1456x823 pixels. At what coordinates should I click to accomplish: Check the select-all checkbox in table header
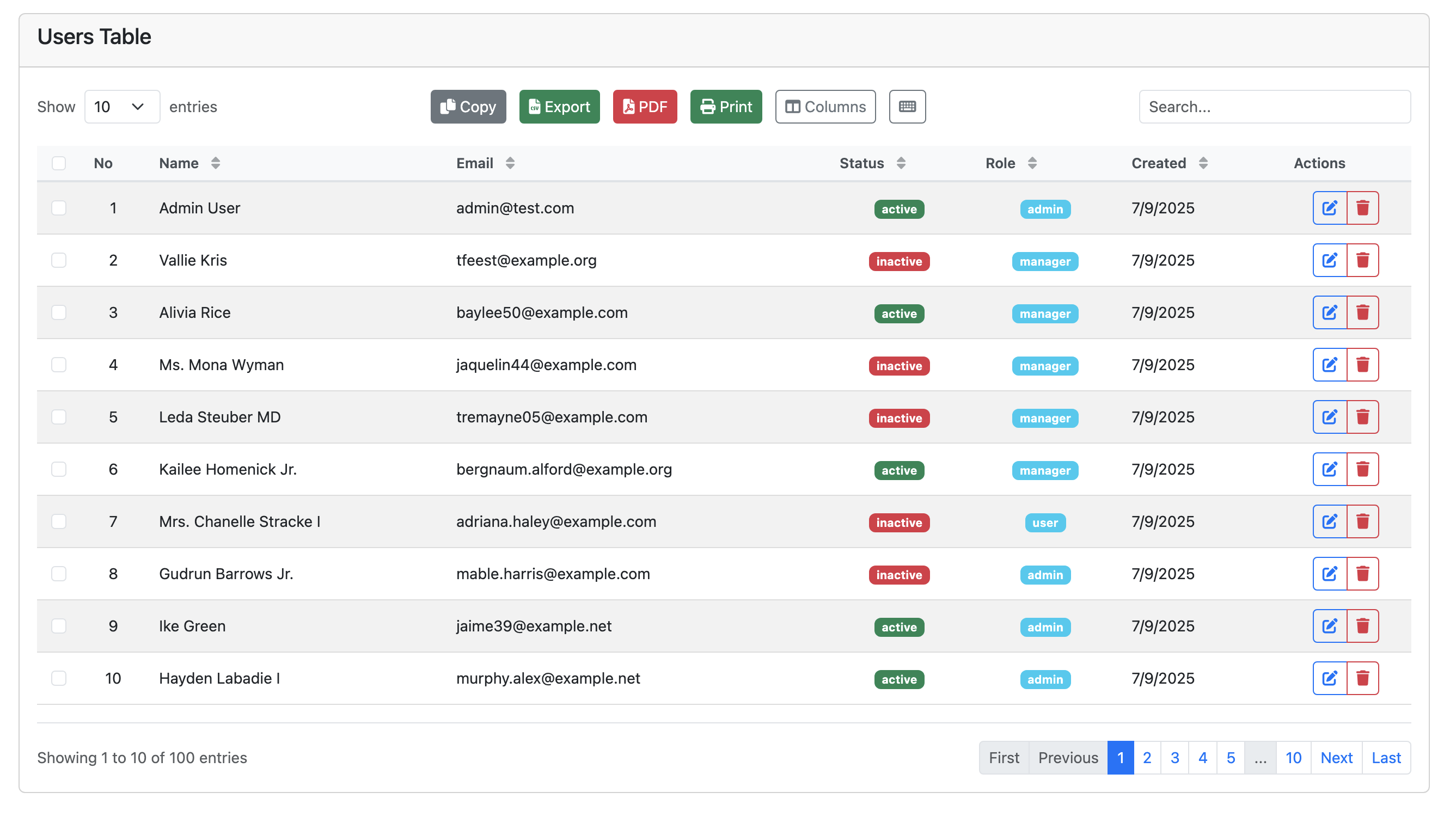coord(59,163)
